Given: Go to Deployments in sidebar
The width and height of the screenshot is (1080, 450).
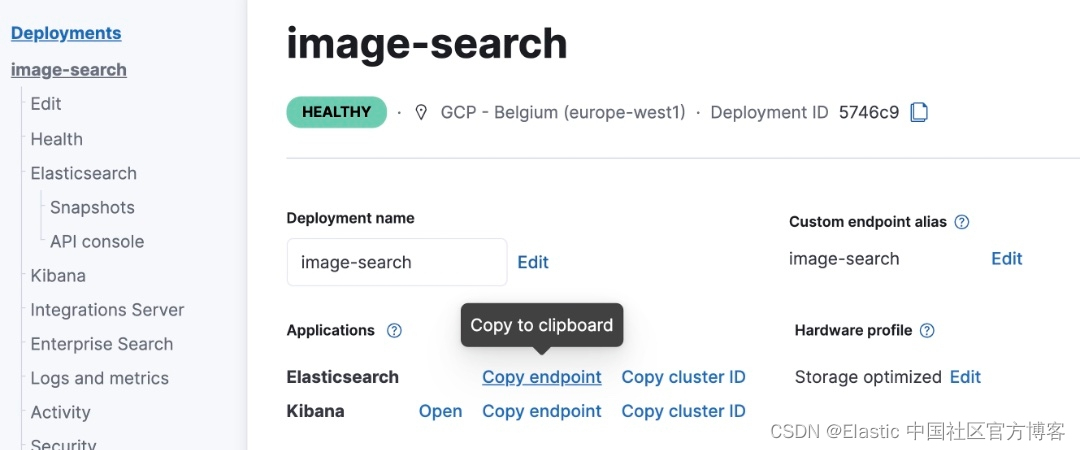Looking at the screenshot, I should tap(66, 33).
